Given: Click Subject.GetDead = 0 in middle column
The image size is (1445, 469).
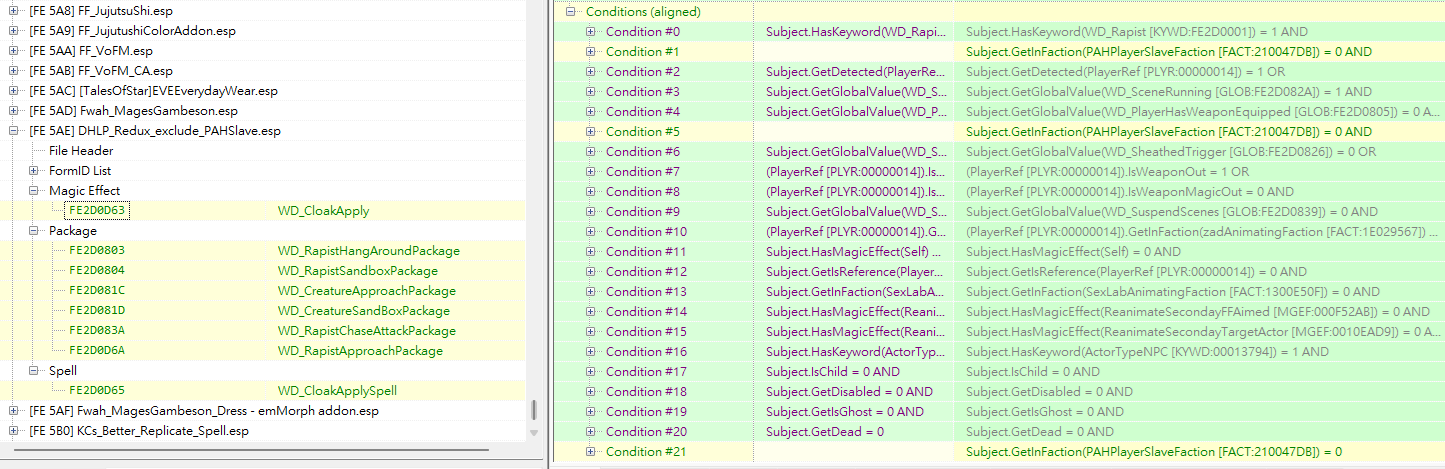Looking at the screenshot, I should 825,432.
